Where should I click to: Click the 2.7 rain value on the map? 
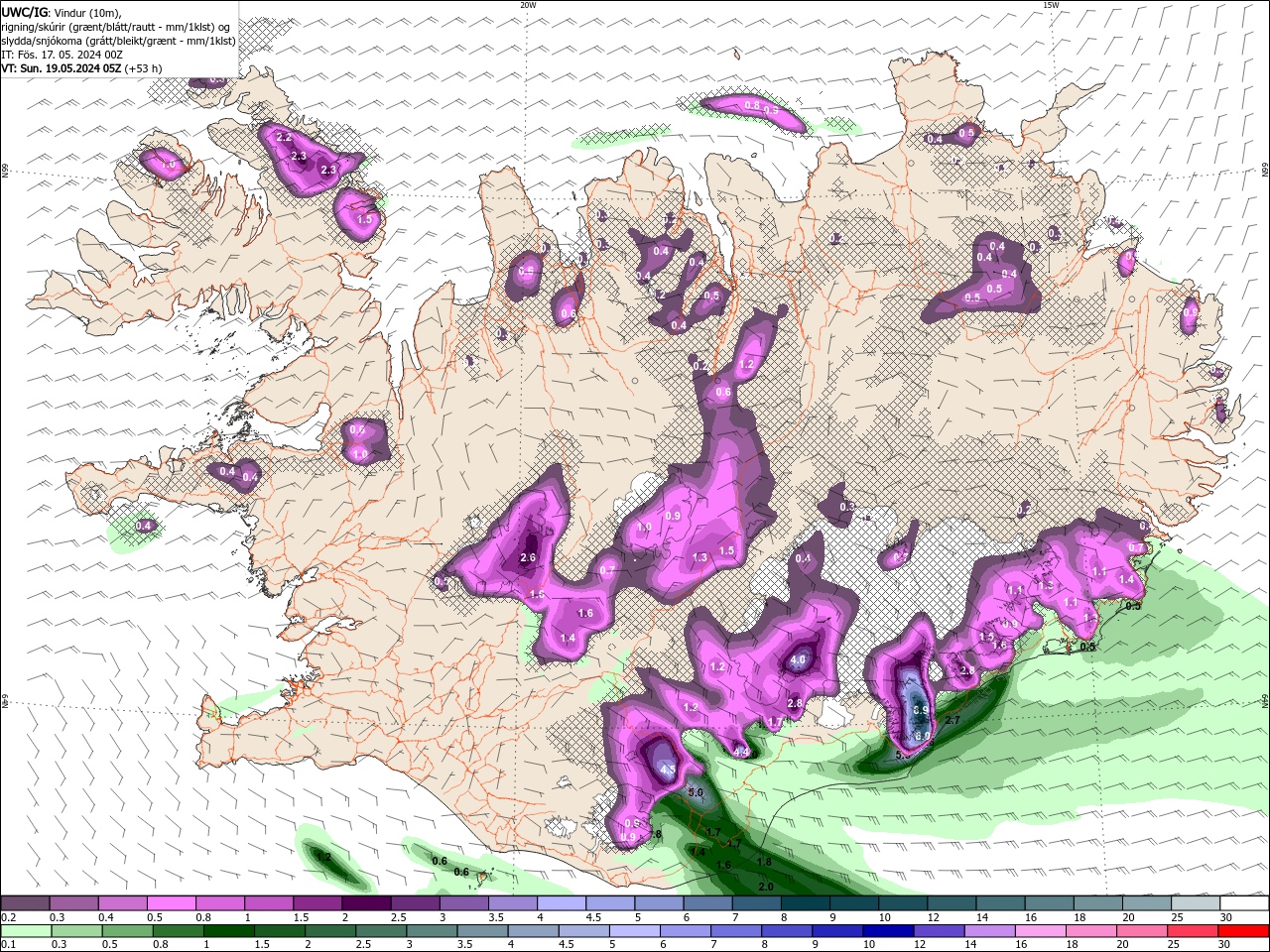pos(952,720)
